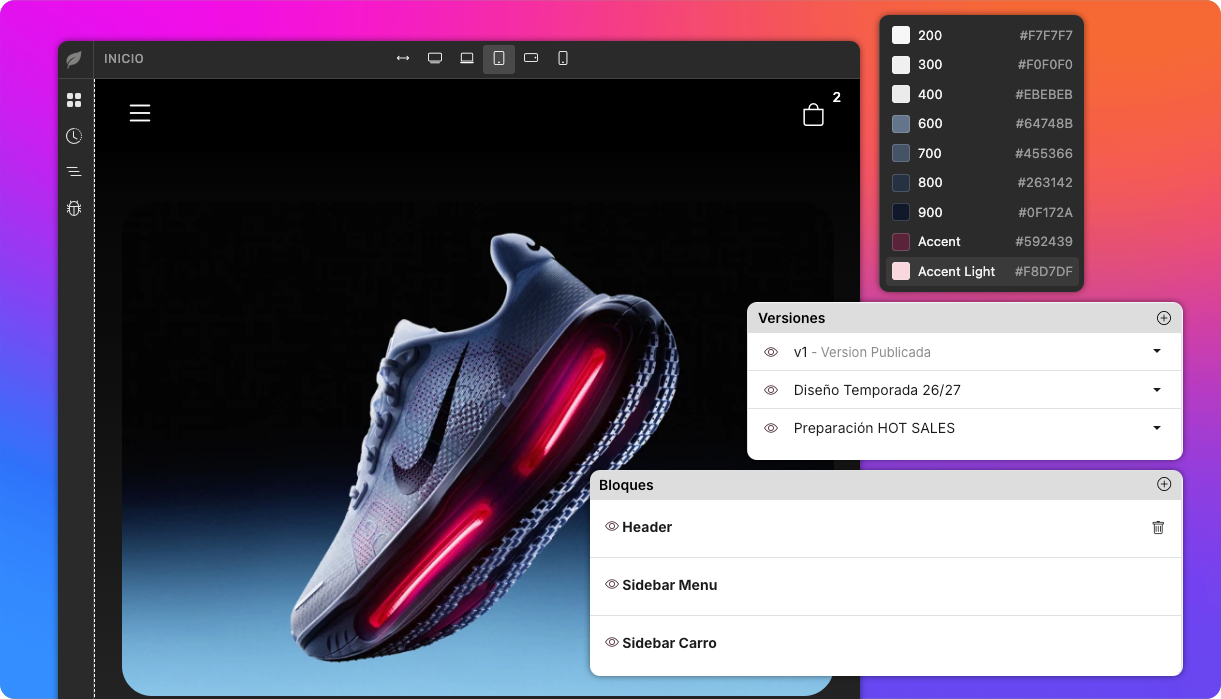Expand dropdown for Diseño Temporada 26/27
This screenshot has width=1221, height=699.
(1157, 389)
